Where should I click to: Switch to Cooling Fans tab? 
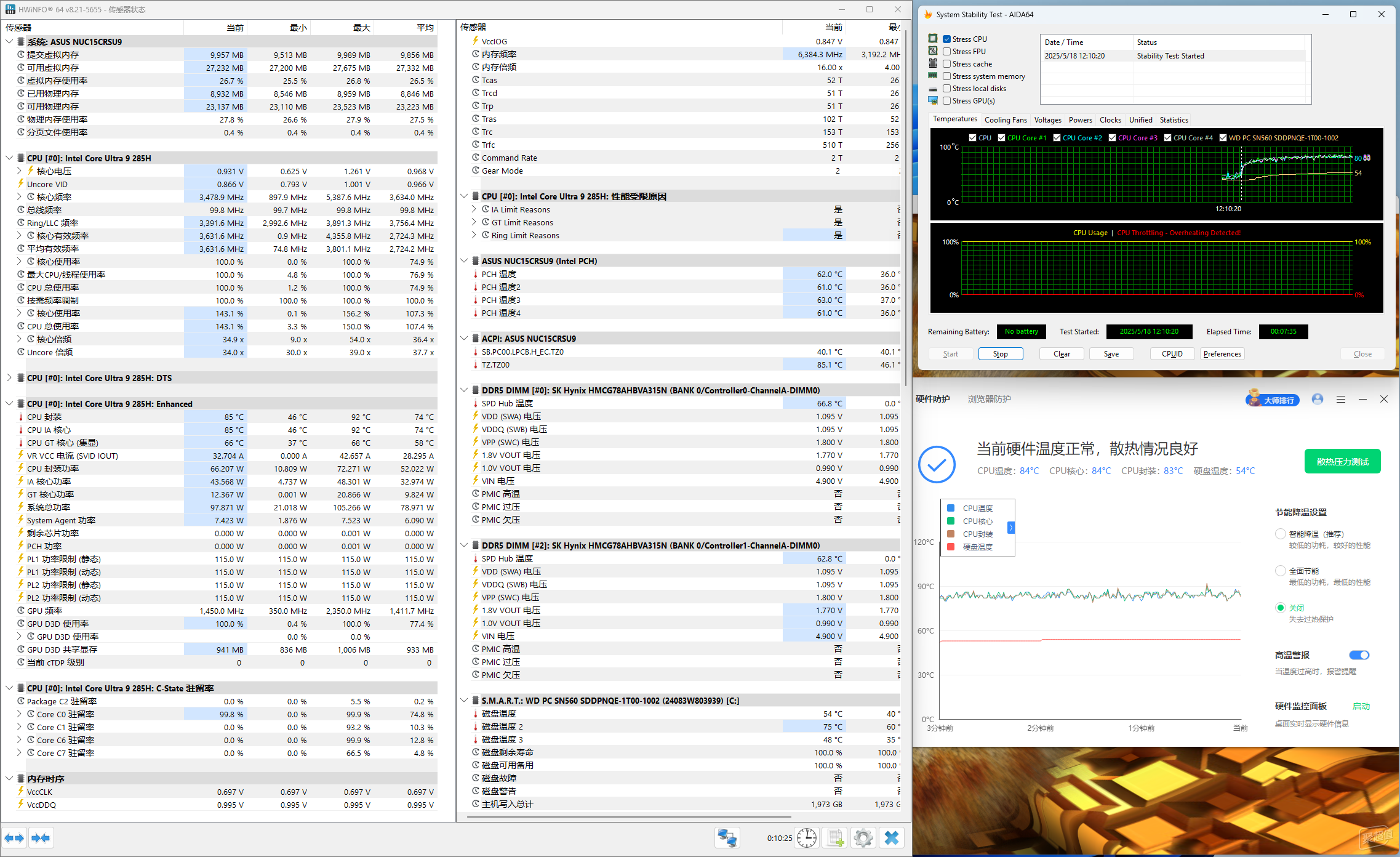pos(1006,120)
